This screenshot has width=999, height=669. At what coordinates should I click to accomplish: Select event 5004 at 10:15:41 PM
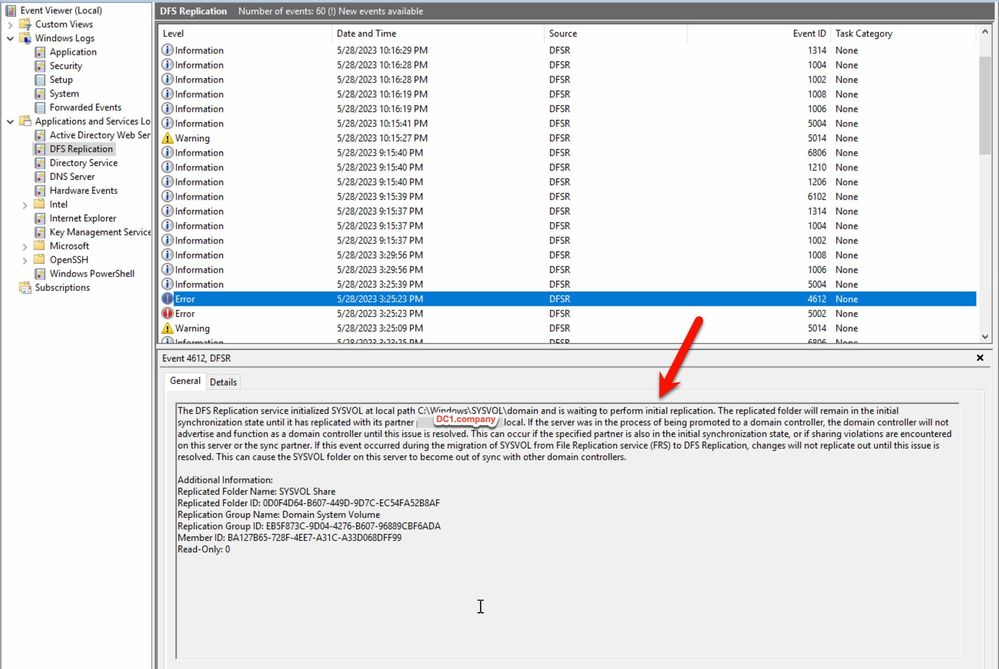pos(568,124)
